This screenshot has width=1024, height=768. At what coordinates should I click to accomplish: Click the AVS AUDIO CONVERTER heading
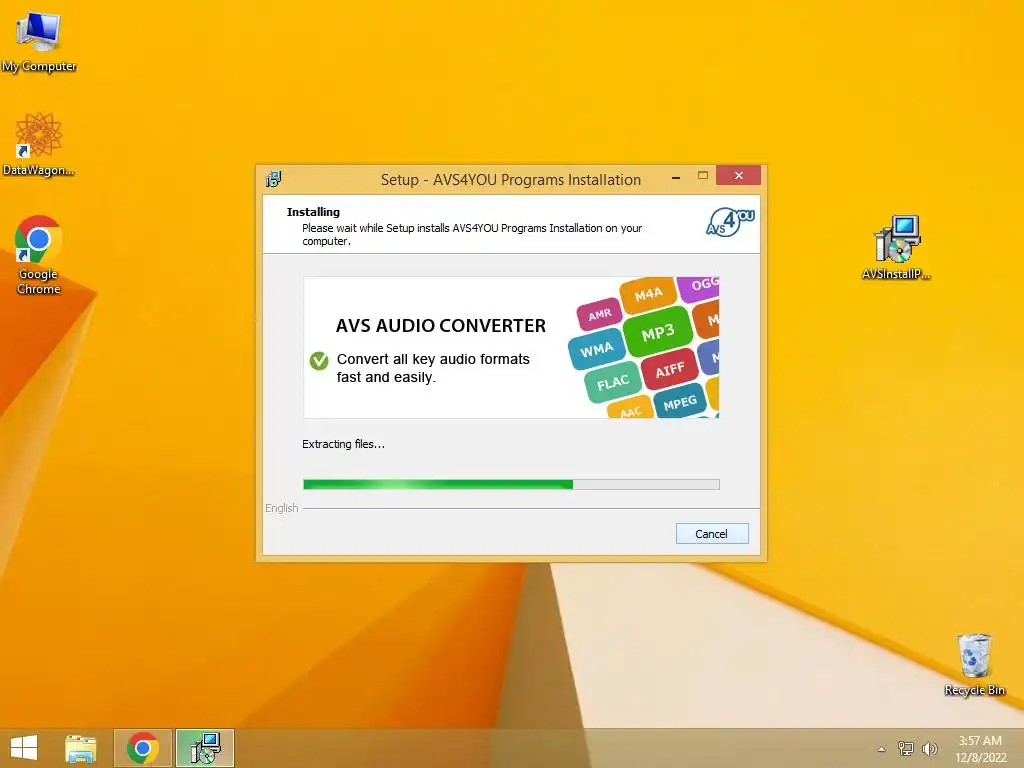coord(441,325)
